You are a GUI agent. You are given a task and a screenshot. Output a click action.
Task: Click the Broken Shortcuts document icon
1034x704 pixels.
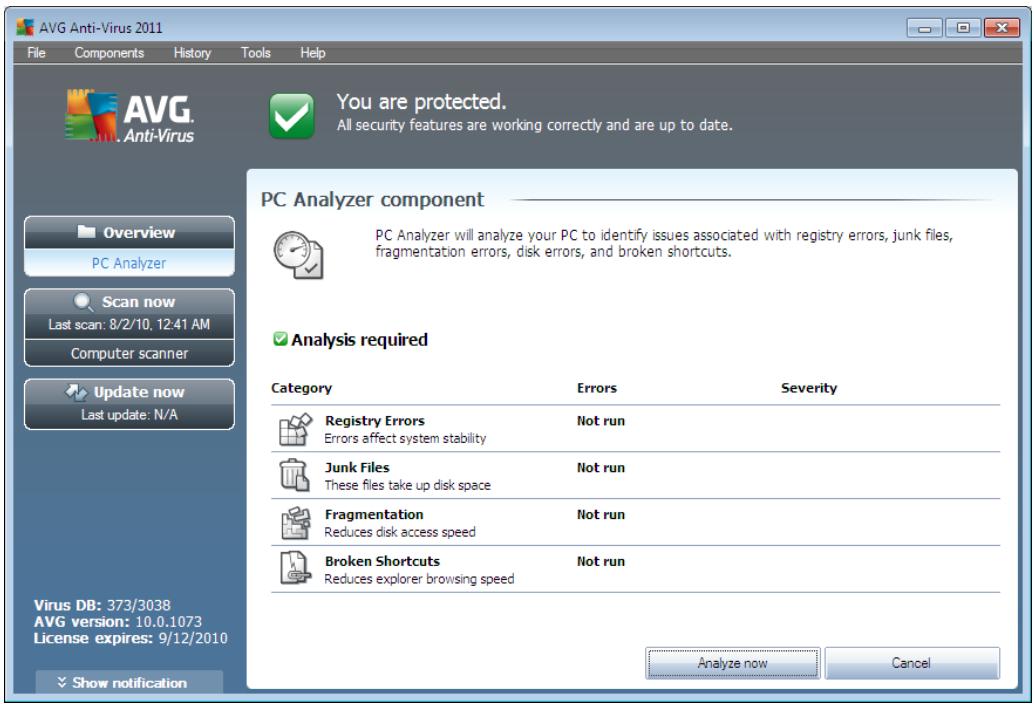pos(295,568)
